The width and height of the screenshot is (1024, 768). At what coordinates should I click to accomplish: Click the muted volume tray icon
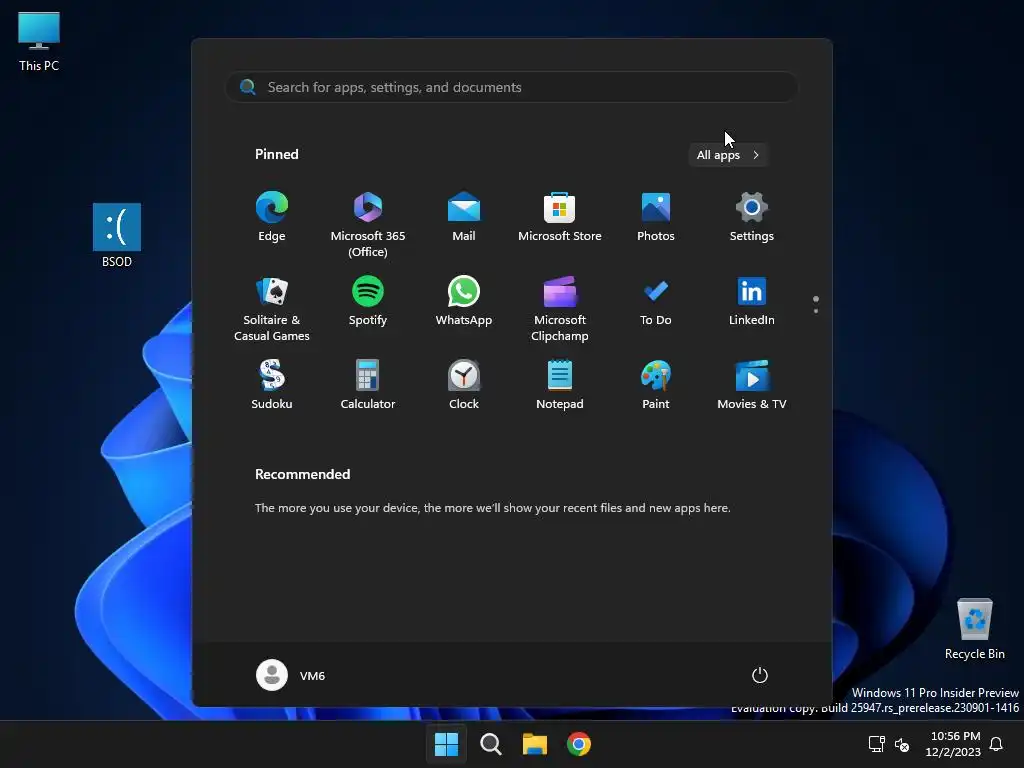(902, 744)
